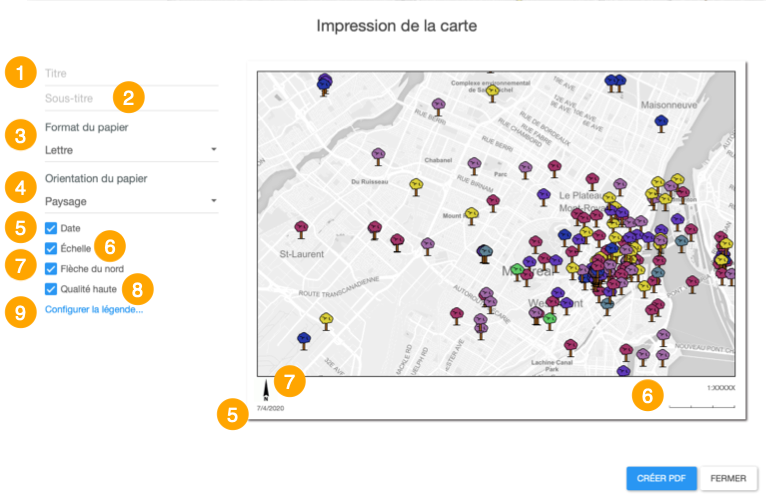This screenshot has height=500, width=766.
Task: Expand the Orientation du papier Paysage dropdown
Action: (x=131, y=201)
